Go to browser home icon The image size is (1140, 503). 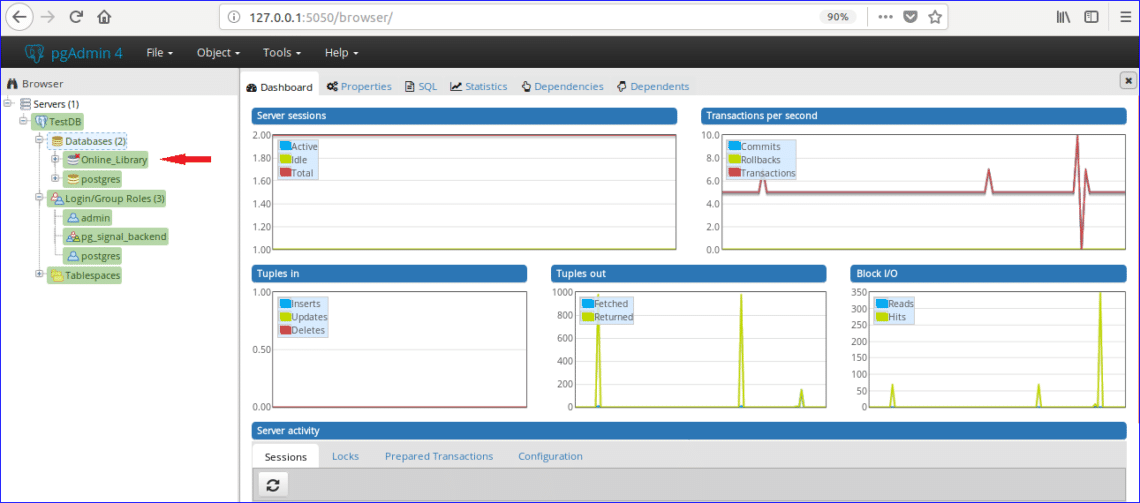click(x=104, y=17)
